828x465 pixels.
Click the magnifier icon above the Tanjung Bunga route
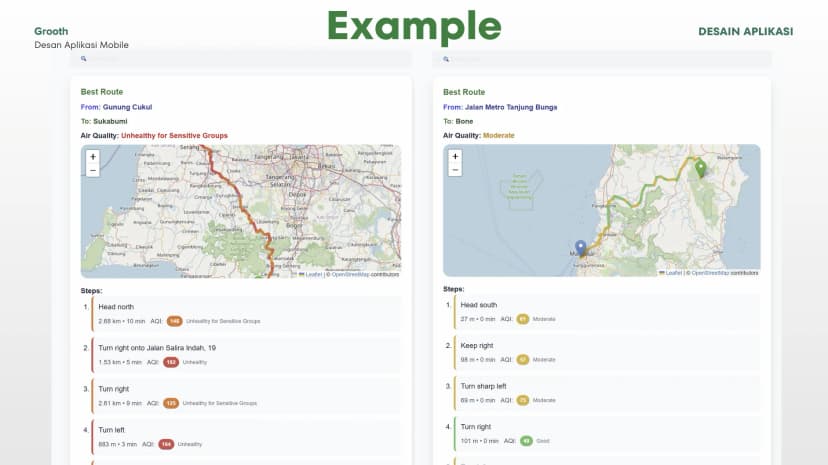(x=446, y=59)
